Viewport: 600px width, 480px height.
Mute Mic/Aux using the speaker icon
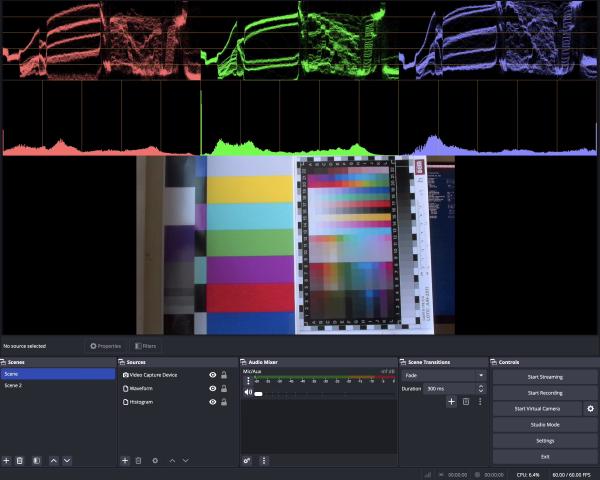coord(248,392)
